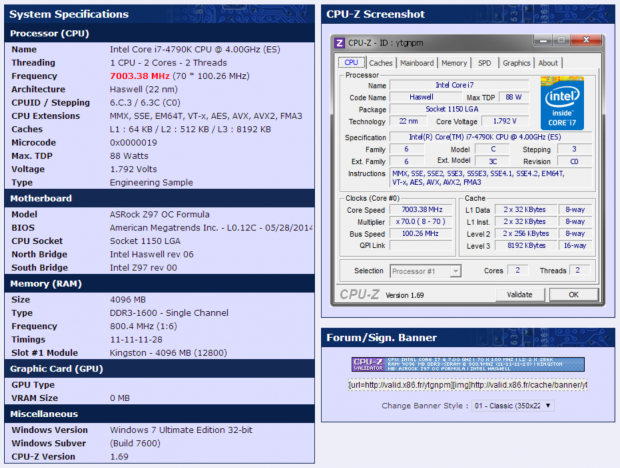Viewport: 620px width, 468px height.
Task: Switch to the SPD tab
Action: [x=484, y=63]
